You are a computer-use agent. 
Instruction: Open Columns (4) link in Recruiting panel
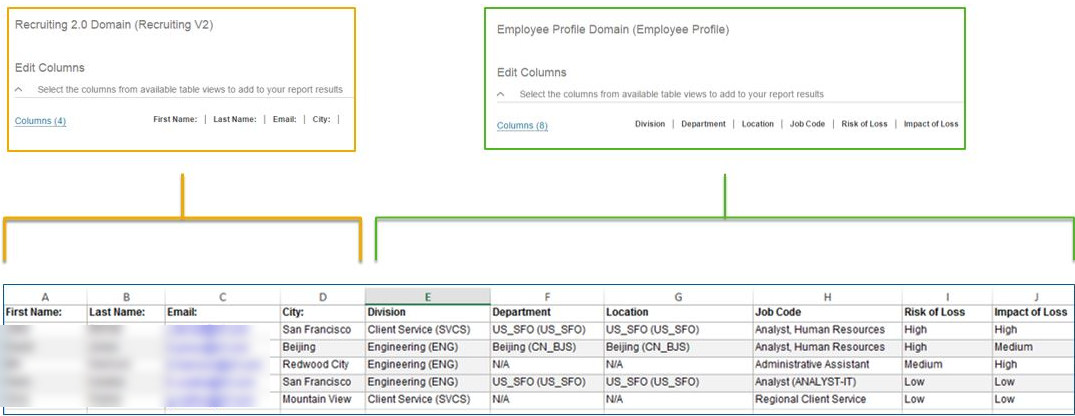[40, 121]
